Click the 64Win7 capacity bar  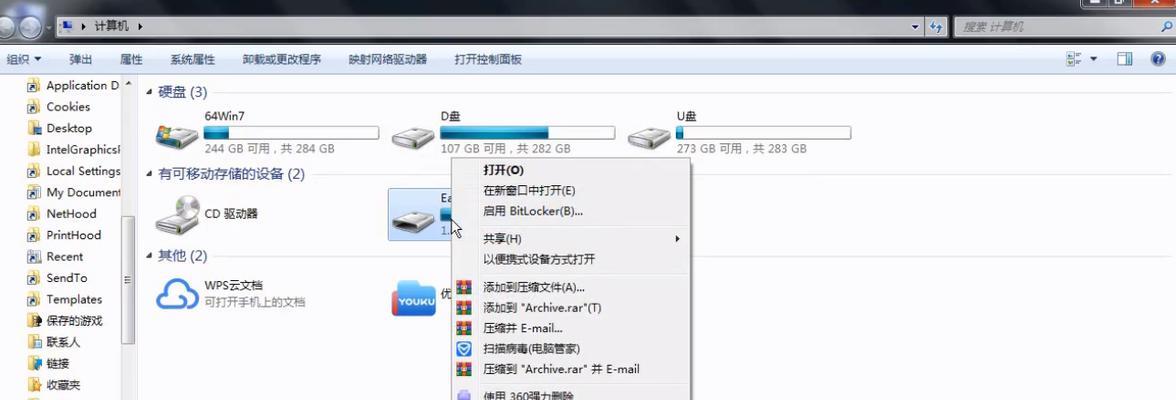(292, 133)
